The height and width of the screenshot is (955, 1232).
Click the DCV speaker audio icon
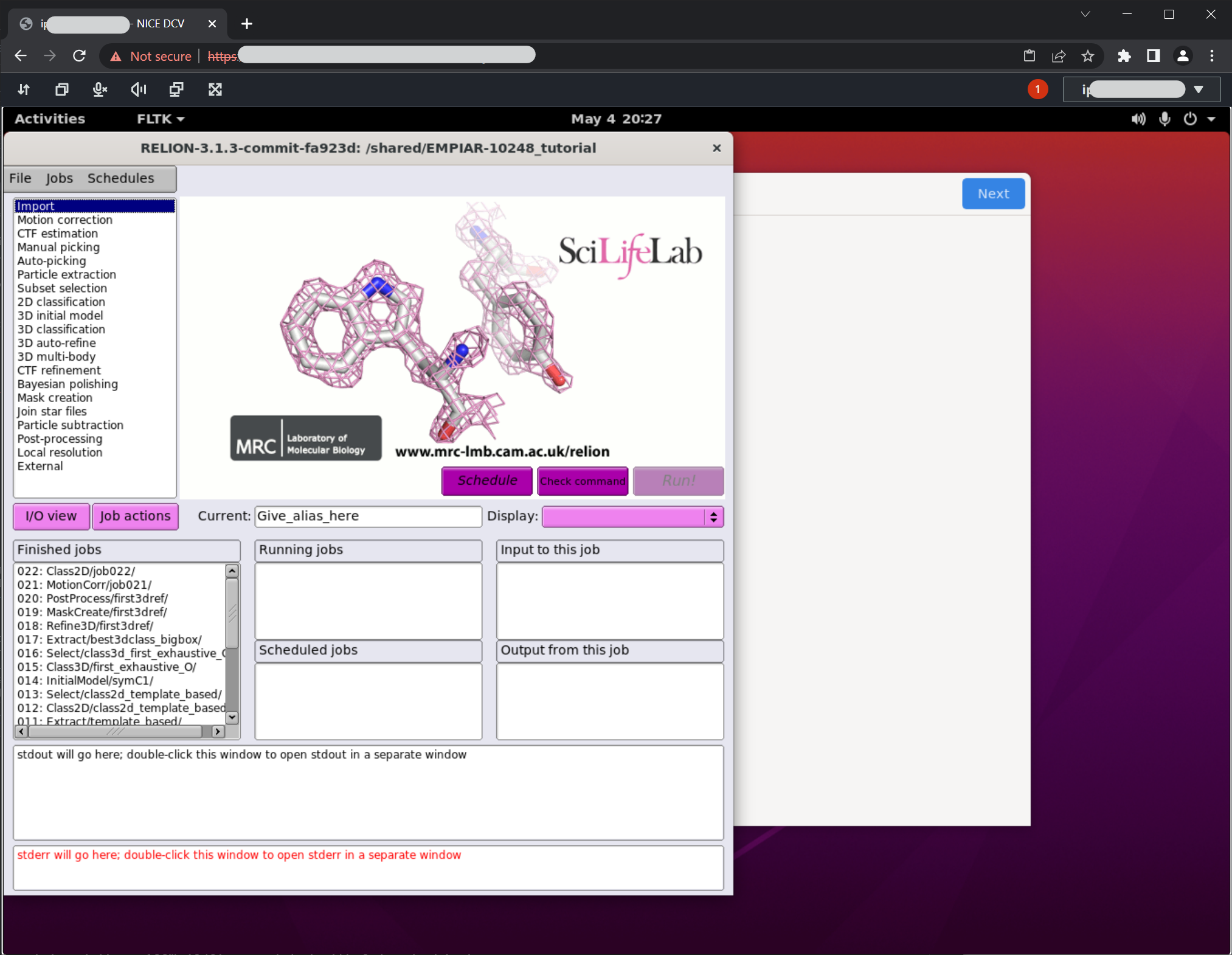coord(139,89)
